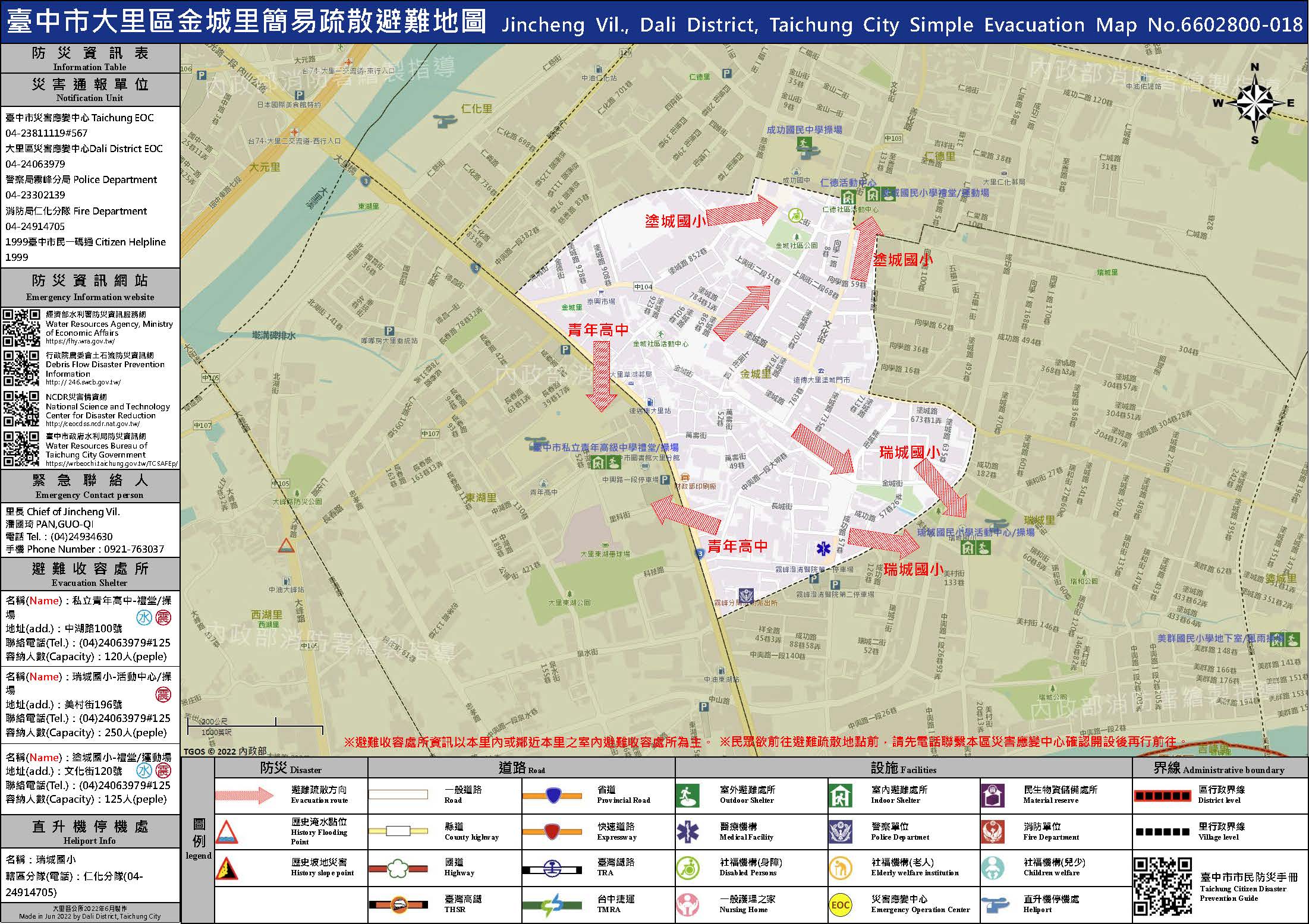Click the Police Department legend icon
The image size is (1309, 924).
coord(841,832)
